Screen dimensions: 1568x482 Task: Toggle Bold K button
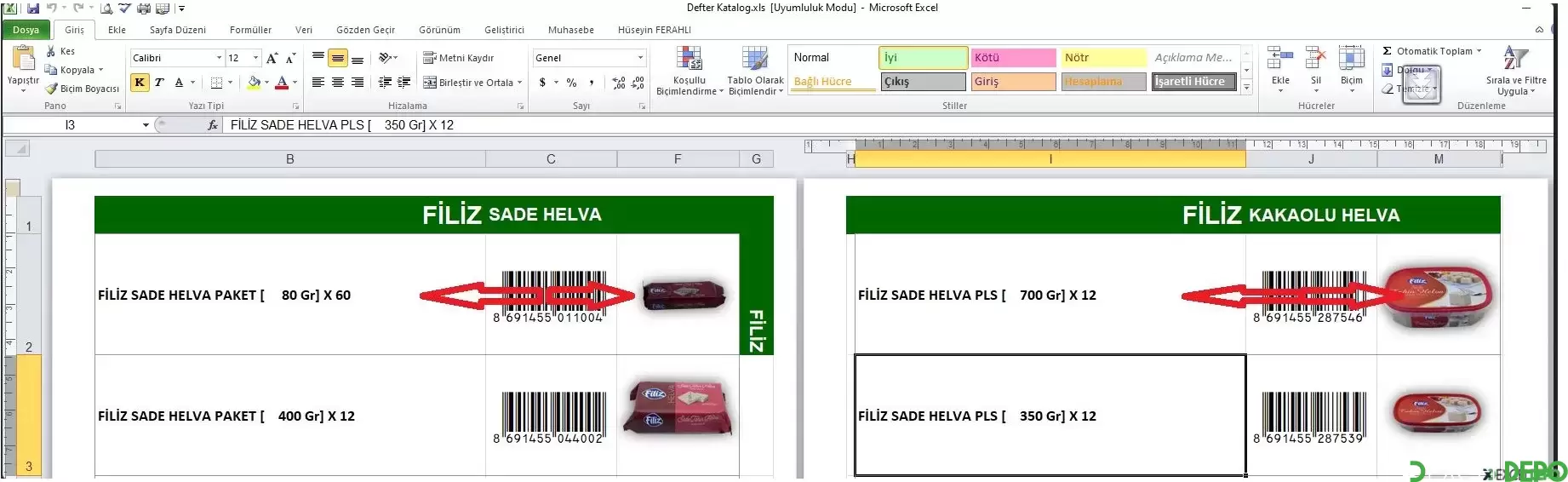point(139,83)
